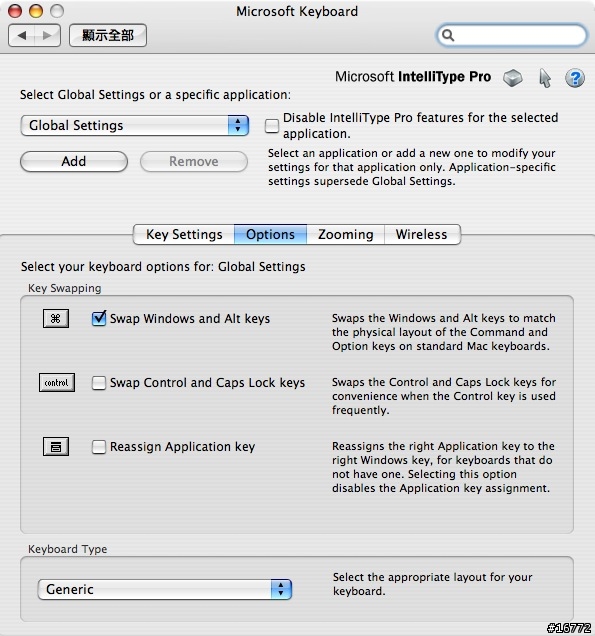Click the Microsoft IntelliType Pro title text
595x636 pixels.
click(413, 77)
